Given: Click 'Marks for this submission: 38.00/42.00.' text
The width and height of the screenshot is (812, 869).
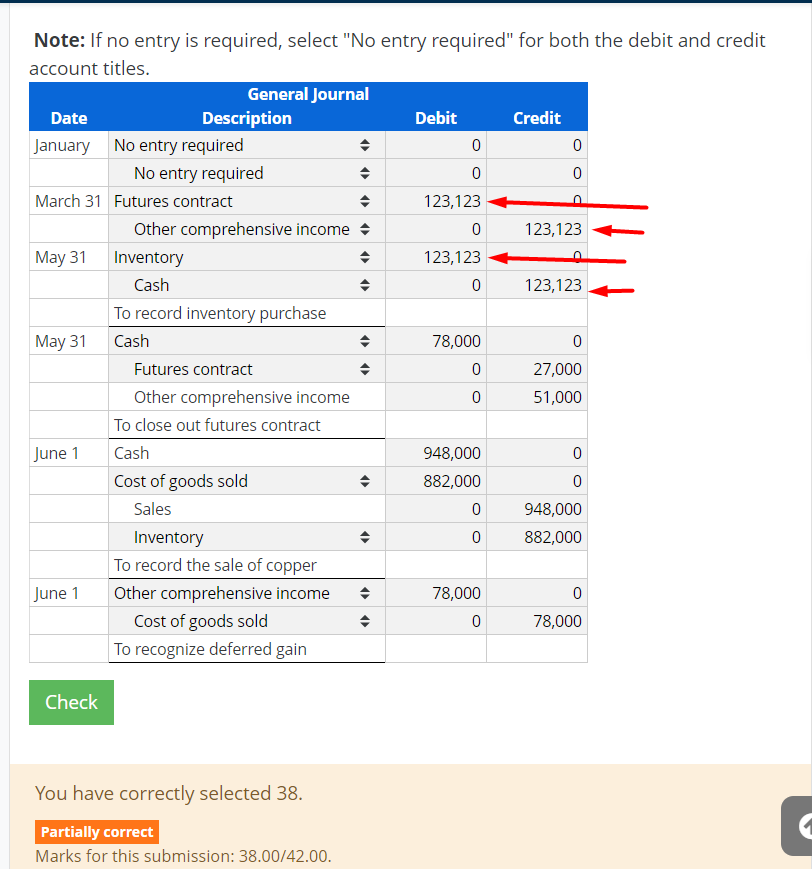Looking at the screenshot, I should 183,856.
